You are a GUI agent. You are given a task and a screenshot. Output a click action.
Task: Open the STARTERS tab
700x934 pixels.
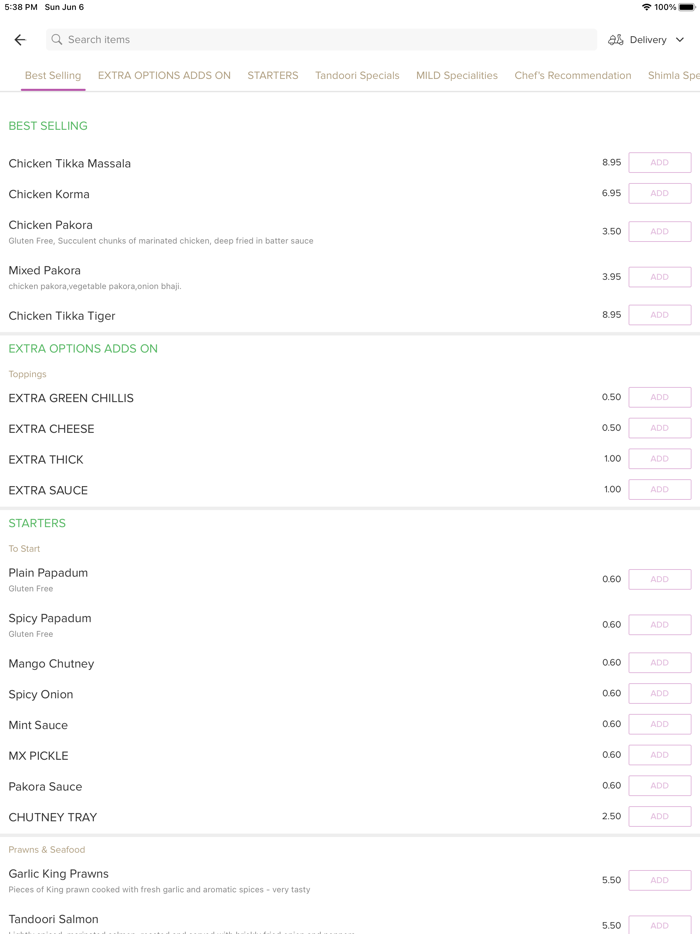pyautogui.click(x=273, y=76)
